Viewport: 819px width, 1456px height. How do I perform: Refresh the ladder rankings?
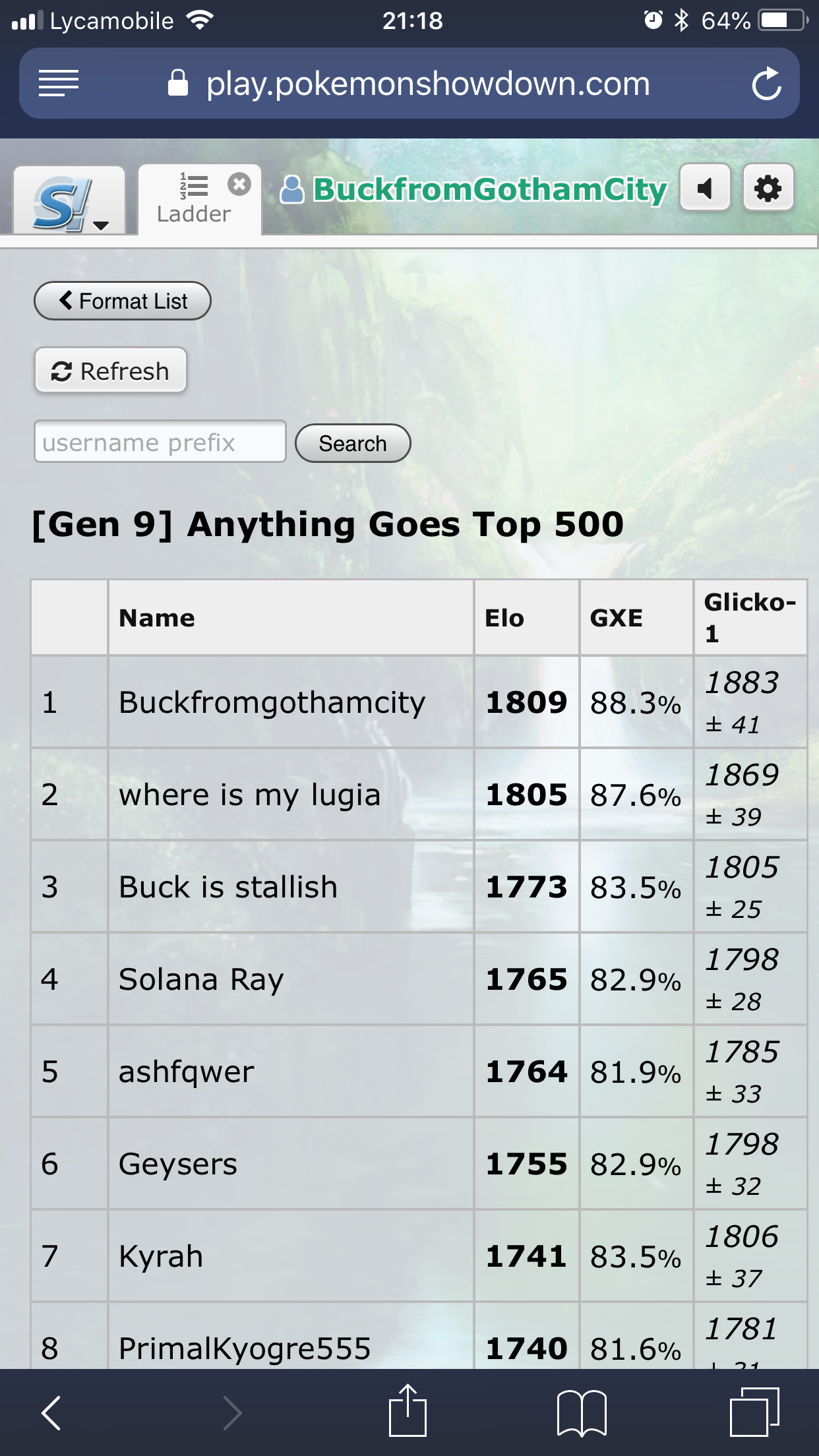tap(111, 371)
